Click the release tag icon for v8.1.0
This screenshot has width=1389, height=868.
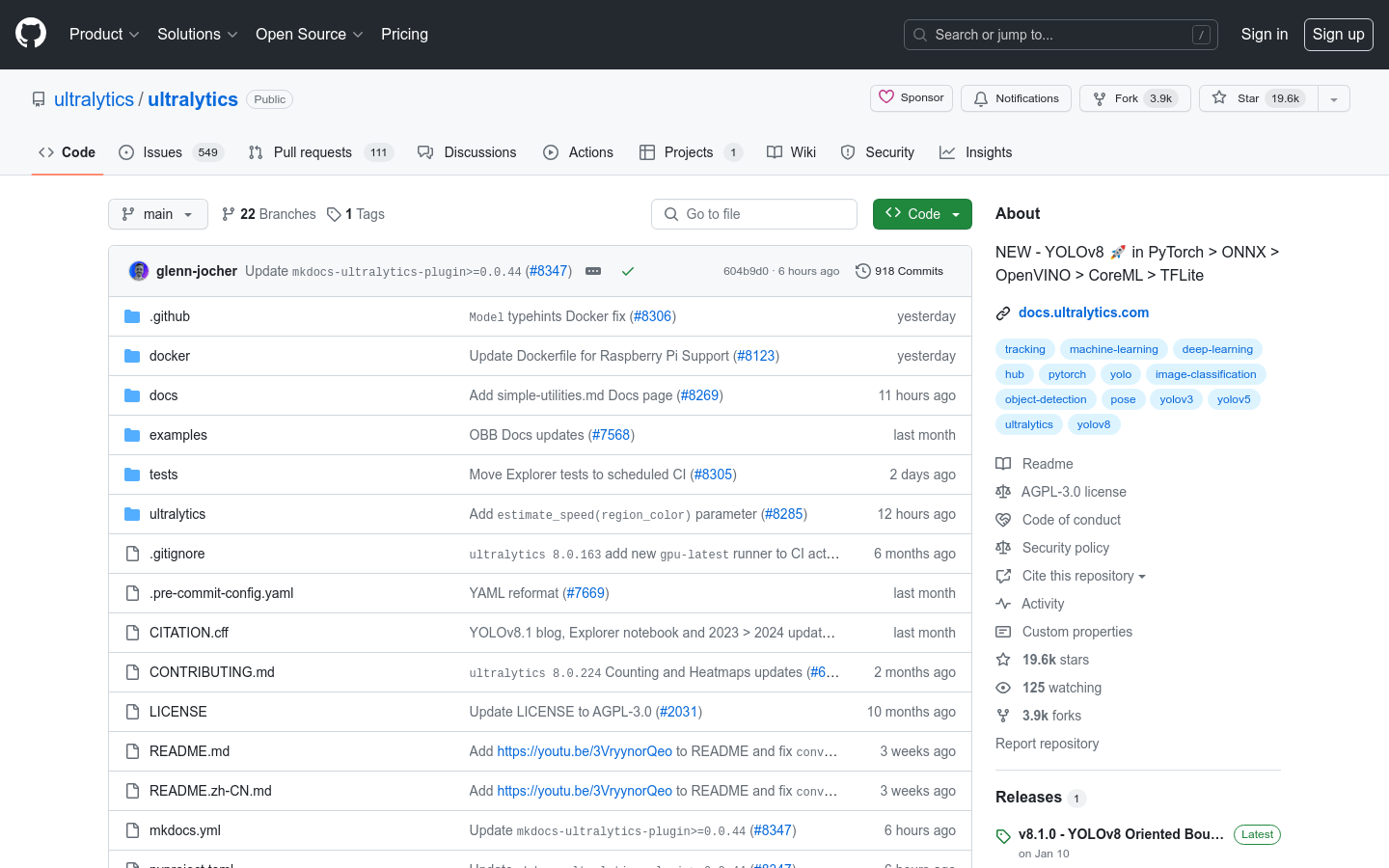click(x=1003, y=836)
